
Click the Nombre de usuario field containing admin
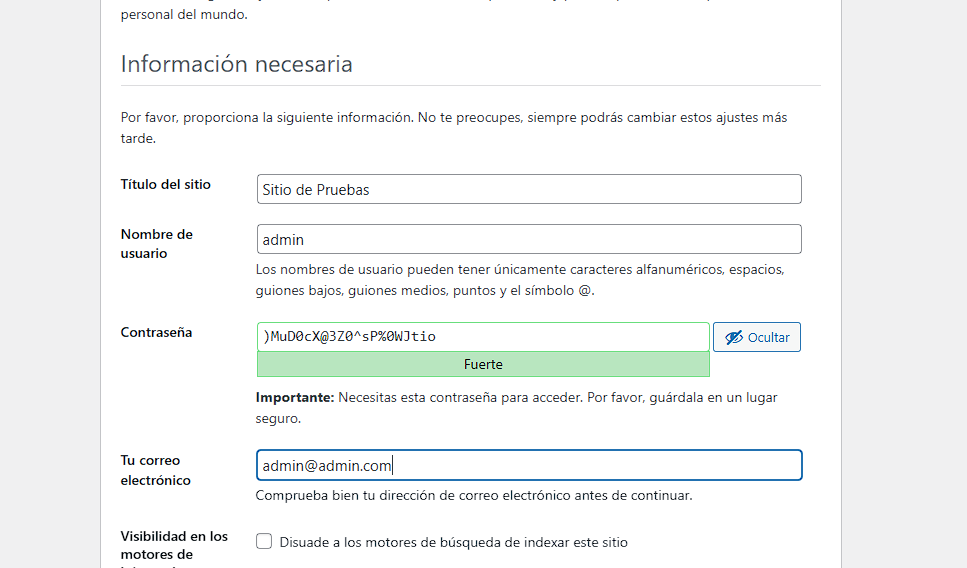pos(529,239)
